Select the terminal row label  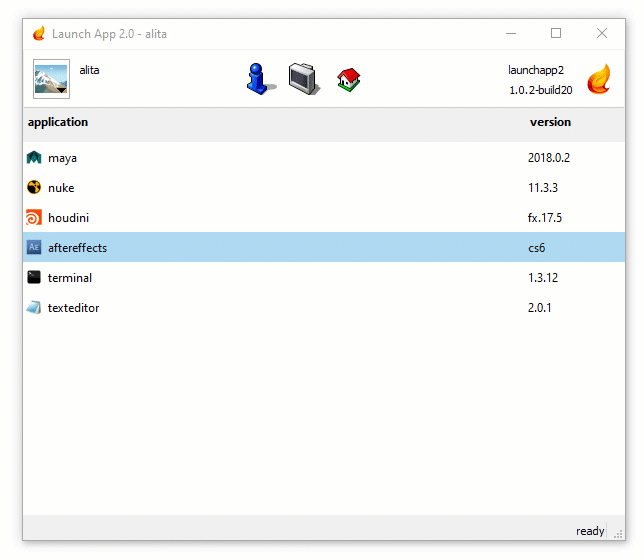[70, 278]
